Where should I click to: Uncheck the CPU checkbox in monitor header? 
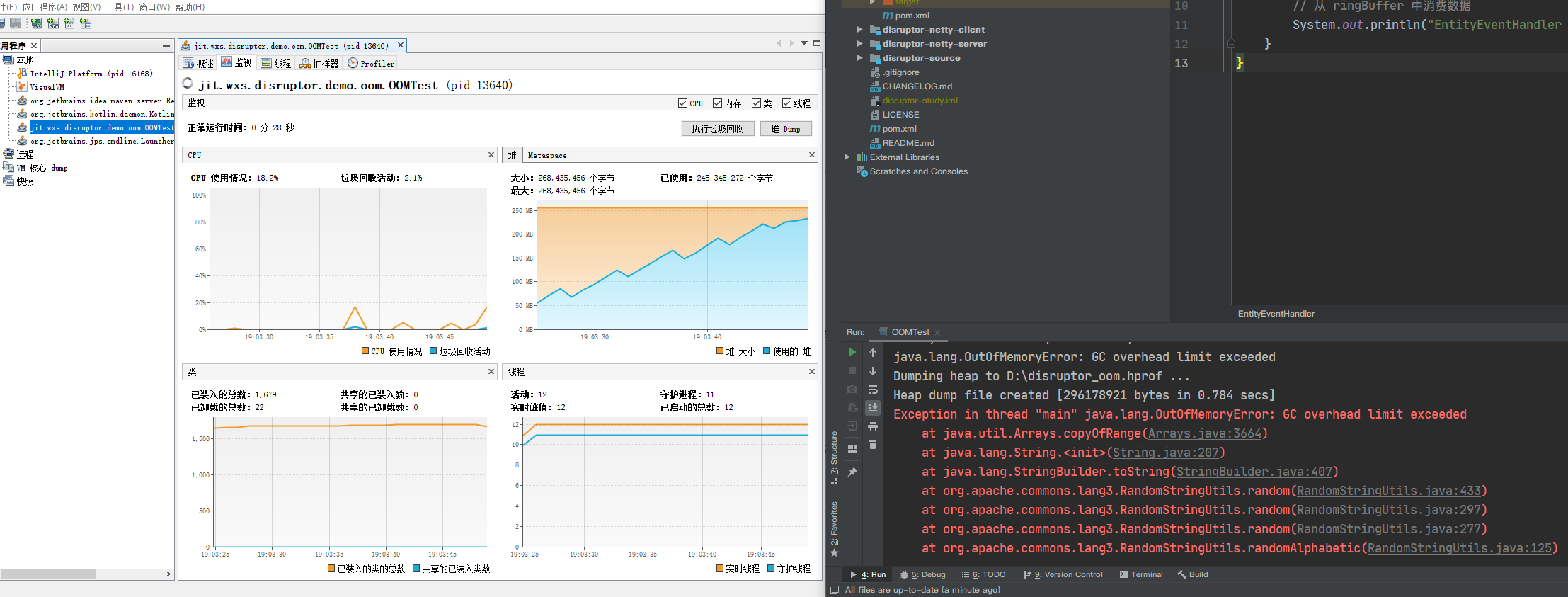(682, 103)
